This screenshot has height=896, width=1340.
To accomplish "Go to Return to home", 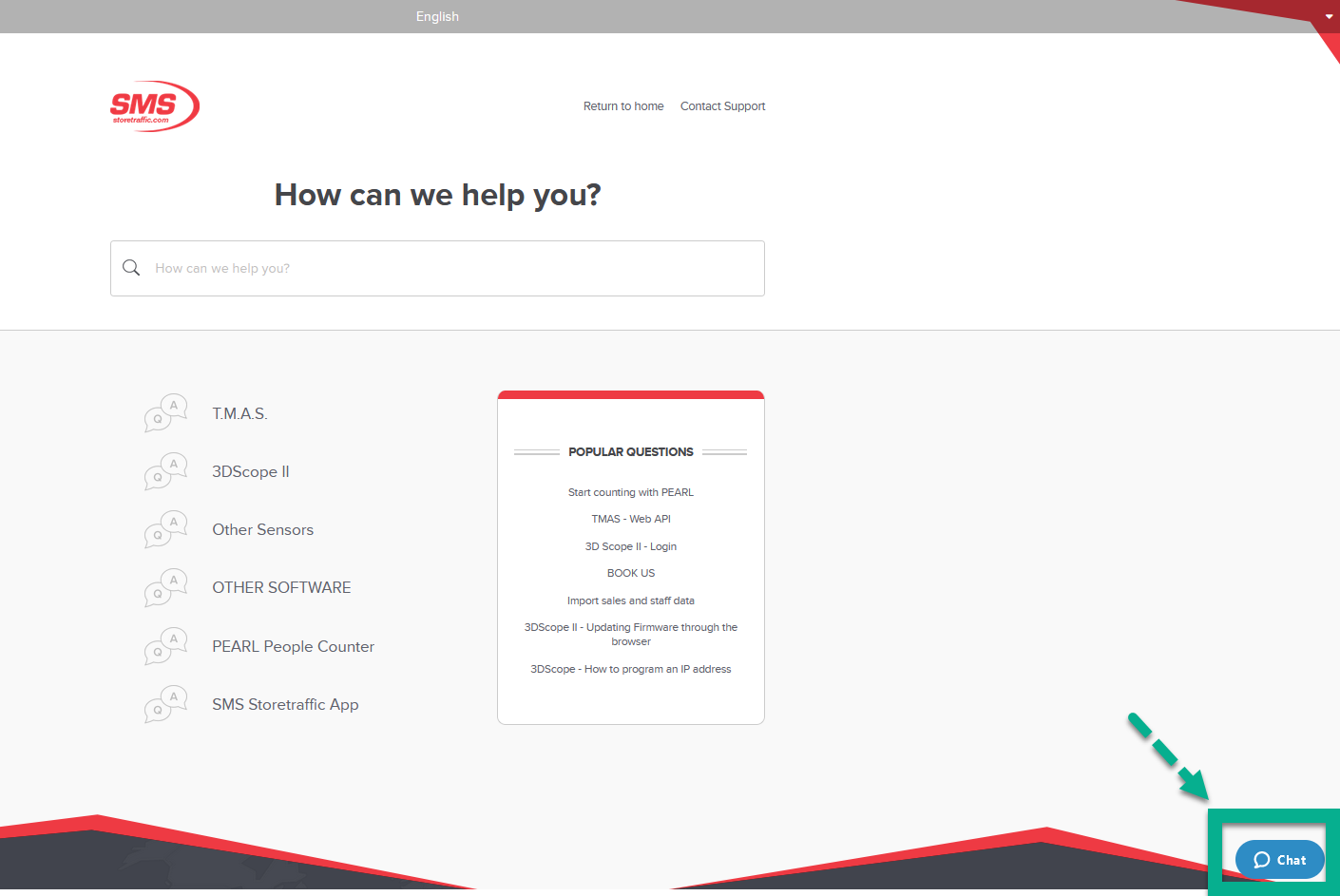I will (623, 106).
